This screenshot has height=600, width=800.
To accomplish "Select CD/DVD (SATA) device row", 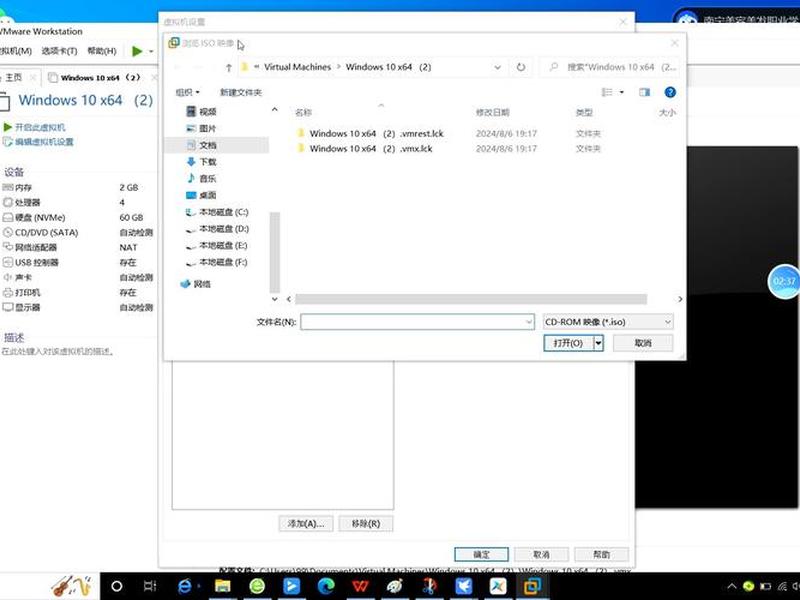I will click(x=77, y=233).
